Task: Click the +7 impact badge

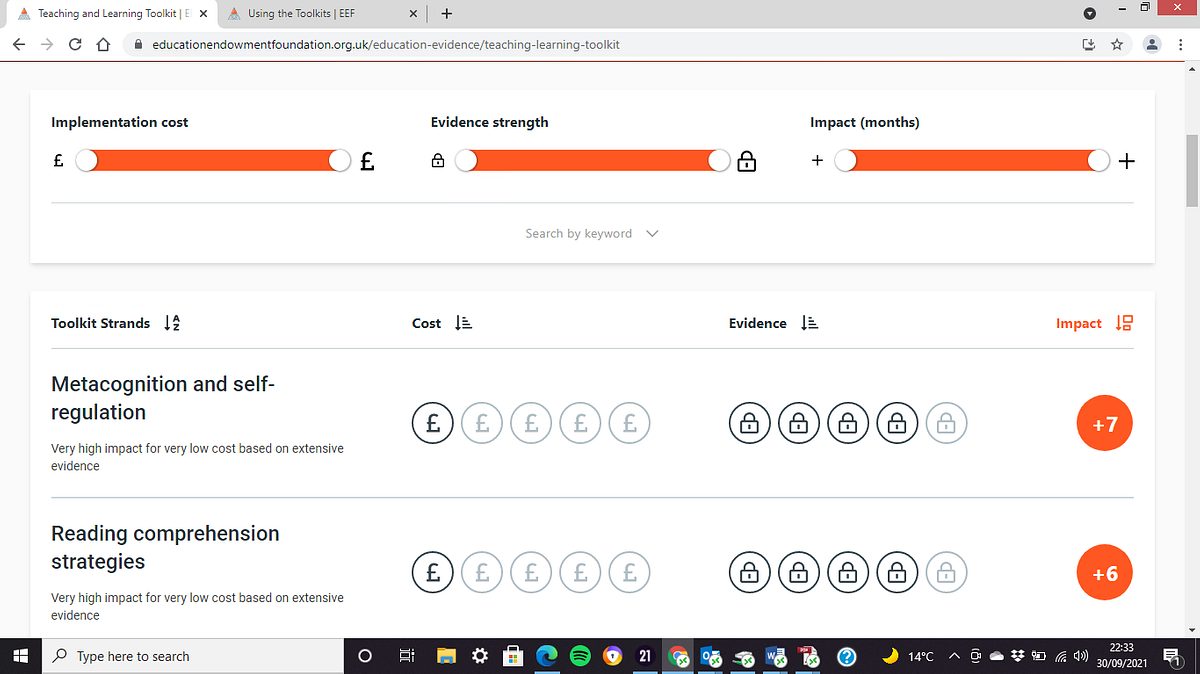Action: coord(1105,424)
